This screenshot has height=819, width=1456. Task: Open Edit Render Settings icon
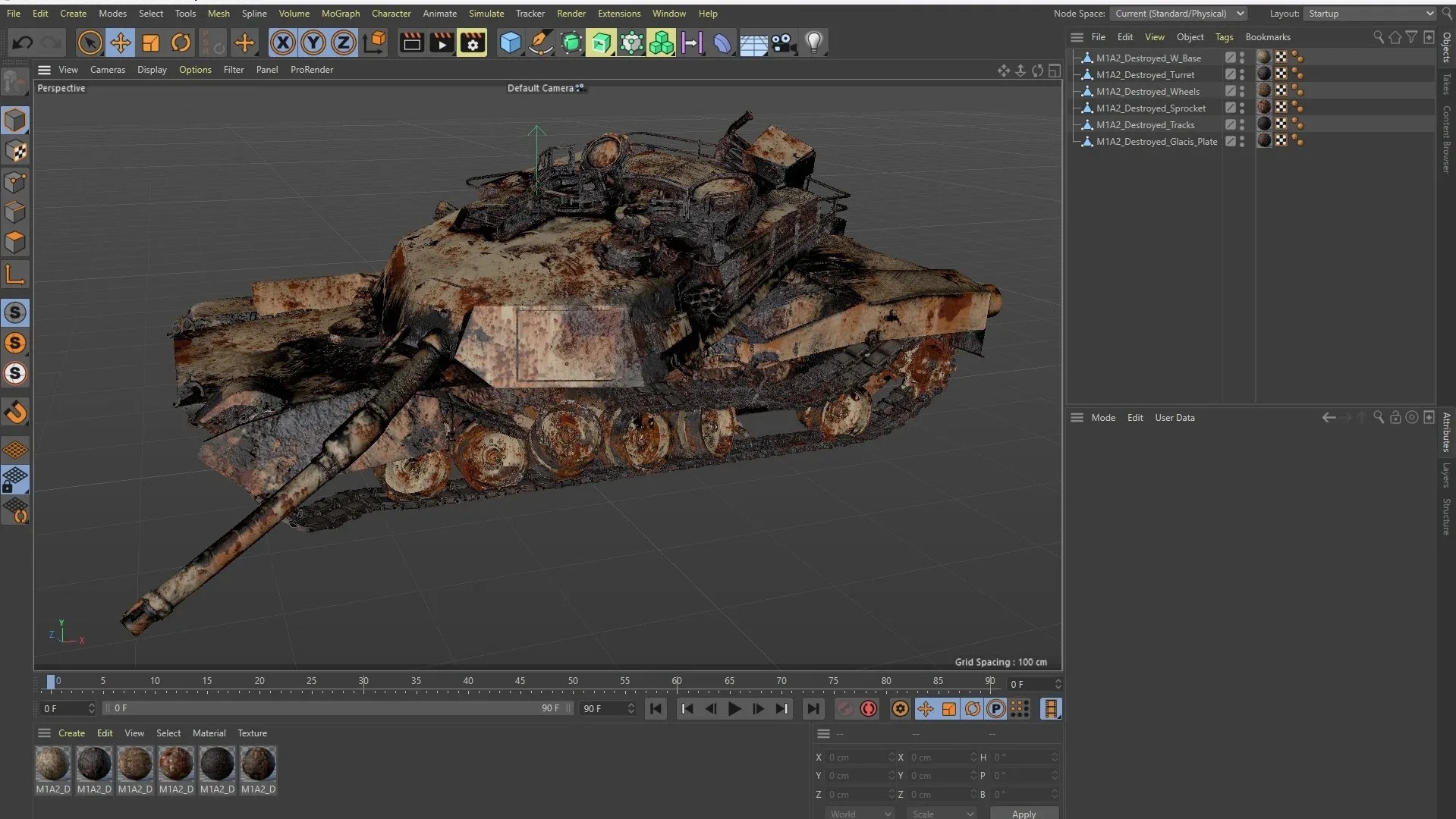pos(472,42)
